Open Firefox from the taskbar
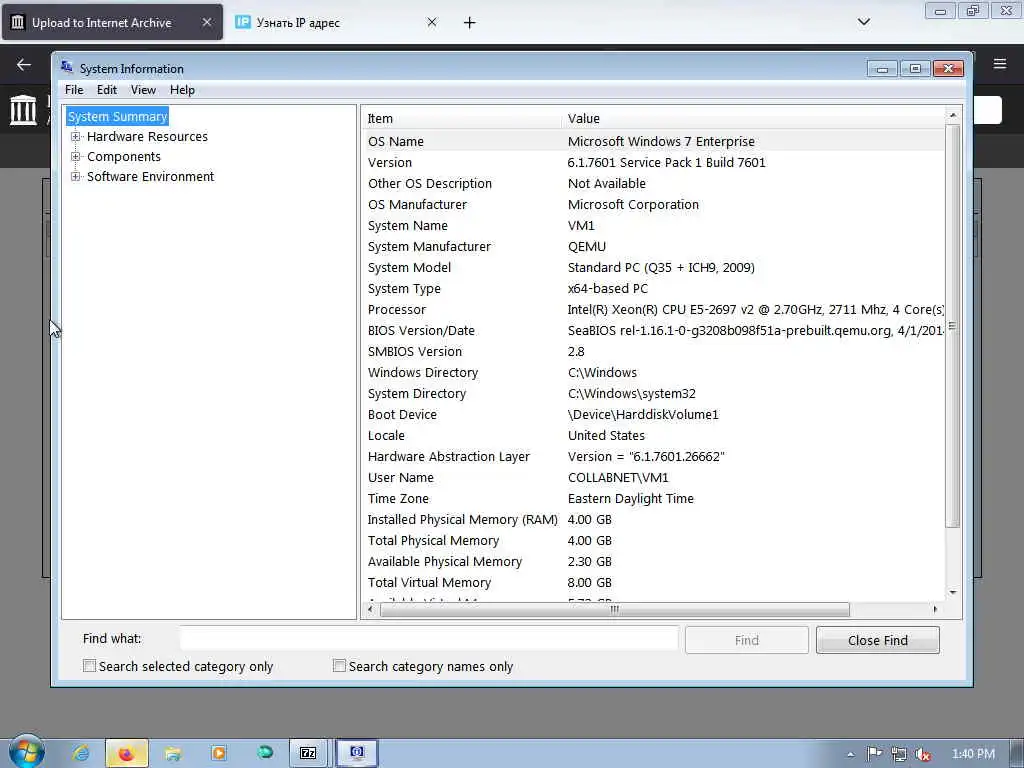The image size is (1024, 768). tap(127, 754)
